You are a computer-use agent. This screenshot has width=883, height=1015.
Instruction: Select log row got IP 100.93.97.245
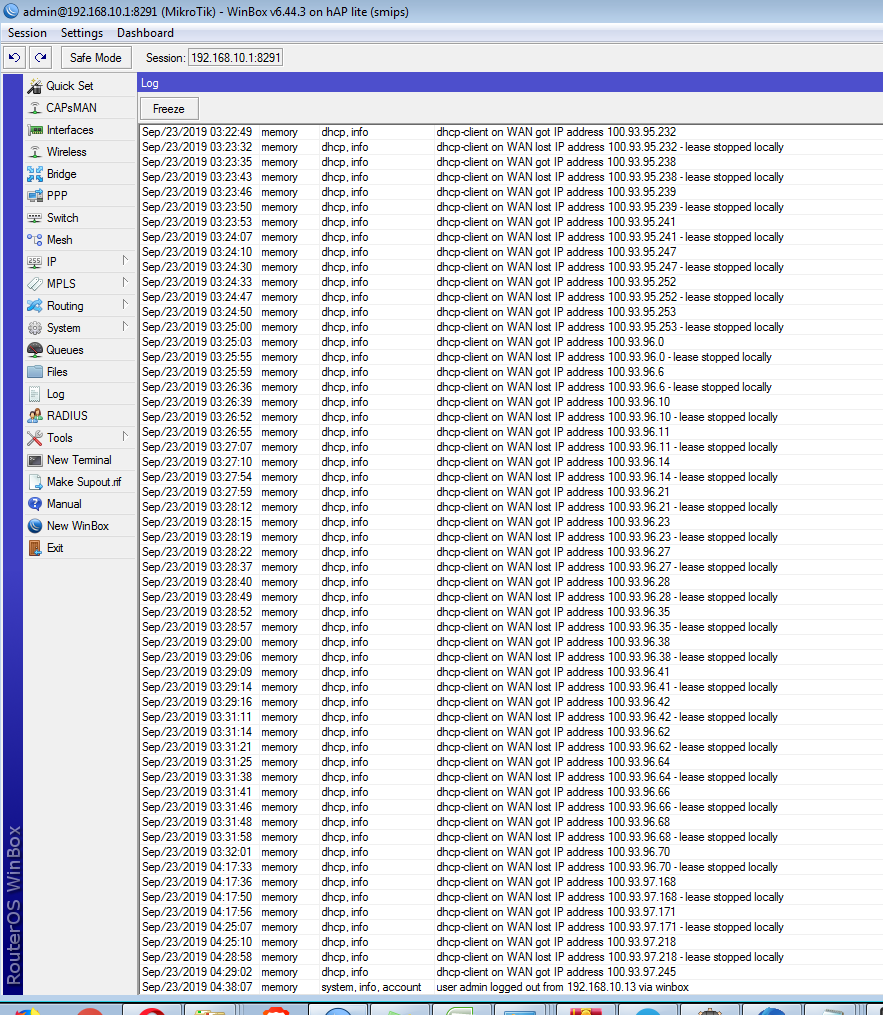coord(511,972)
